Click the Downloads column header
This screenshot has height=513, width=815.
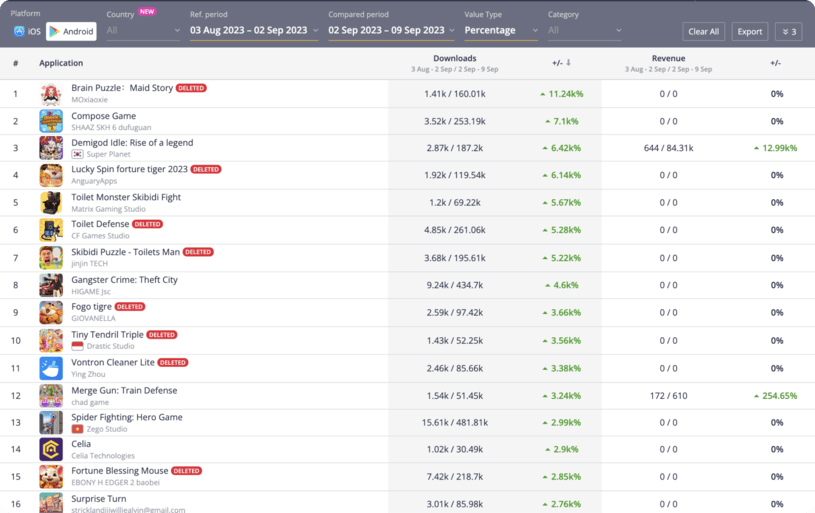pos(455,58)
